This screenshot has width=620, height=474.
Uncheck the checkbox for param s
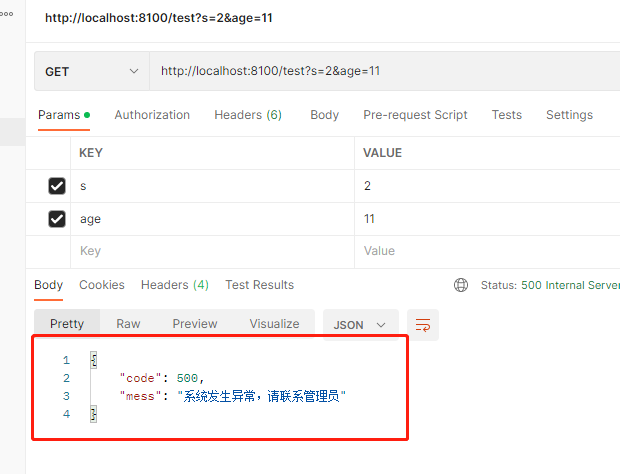[x=57, y=186]
